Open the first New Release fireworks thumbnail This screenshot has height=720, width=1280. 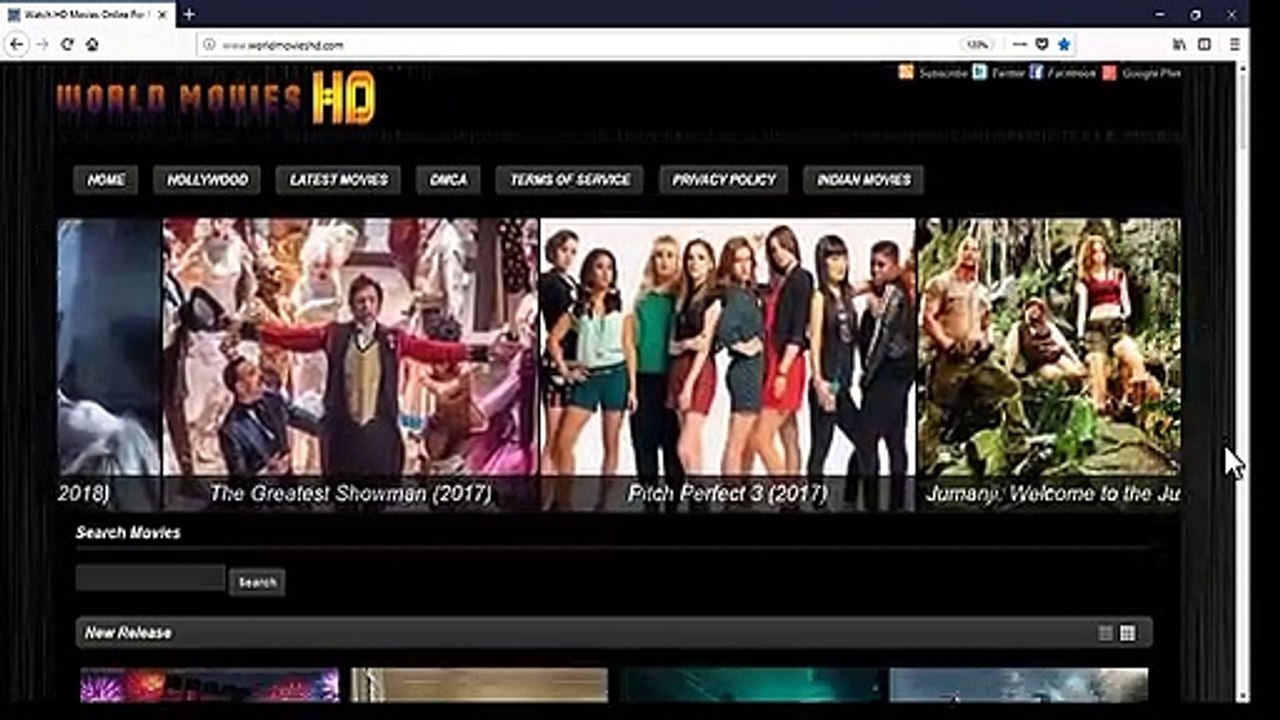click(209, 685)
